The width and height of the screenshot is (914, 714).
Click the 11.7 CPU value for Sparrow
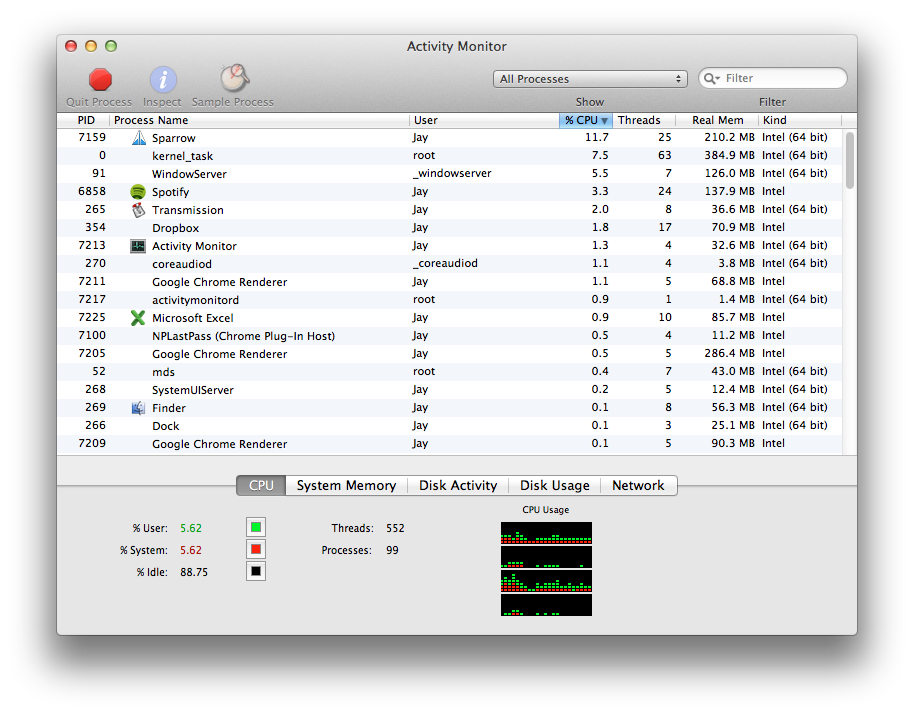pos(597,138)
